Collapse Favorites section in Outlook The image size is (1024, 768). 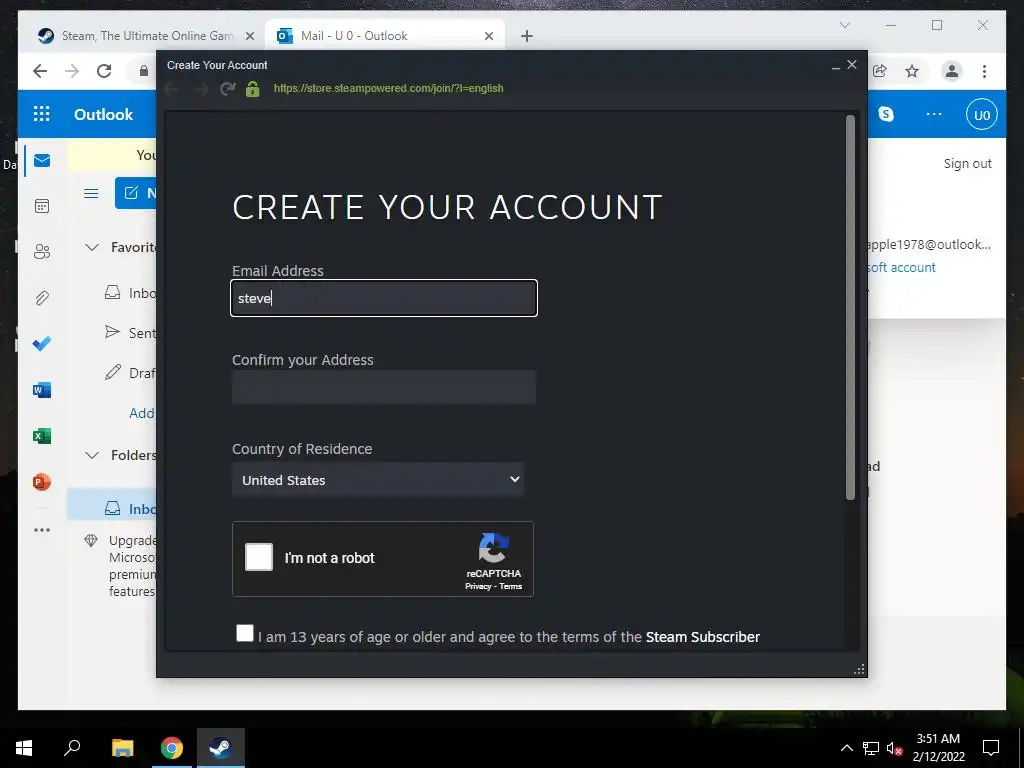(x=92, y=248)
